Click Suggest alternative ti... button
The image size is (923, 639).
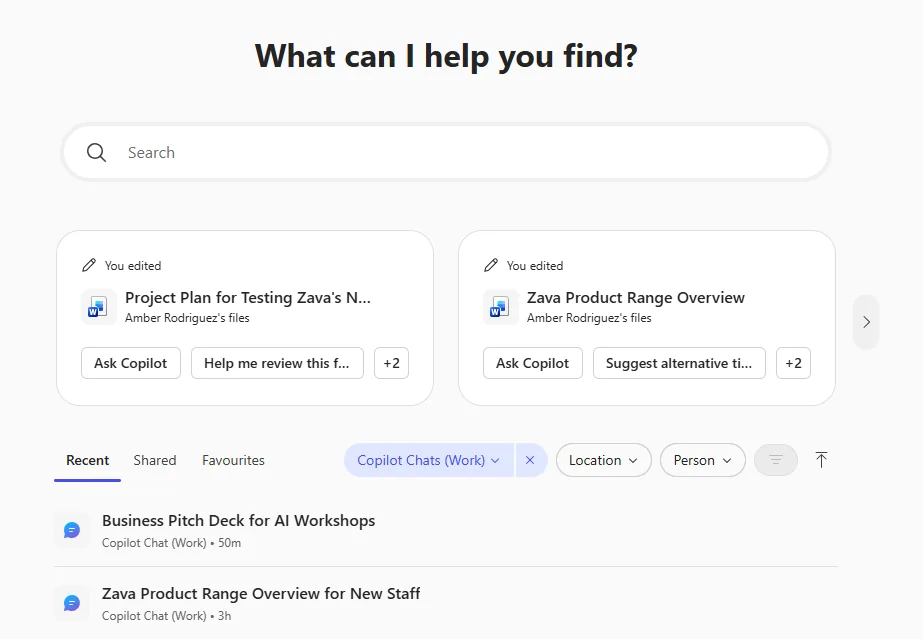point(679,363)
